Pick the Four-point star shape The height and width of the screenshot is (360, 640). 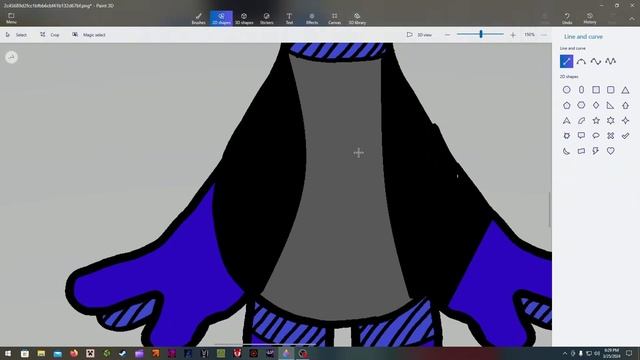point(625,120)
